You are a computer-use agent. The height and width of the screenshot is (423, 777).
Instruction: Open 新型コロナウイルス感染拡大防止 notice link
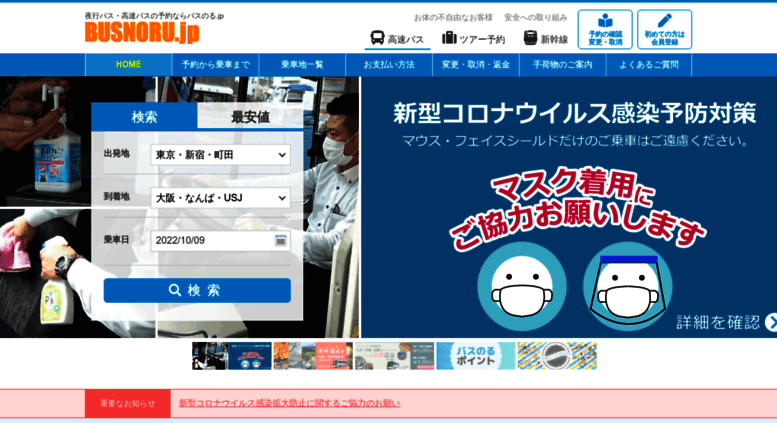289,403
